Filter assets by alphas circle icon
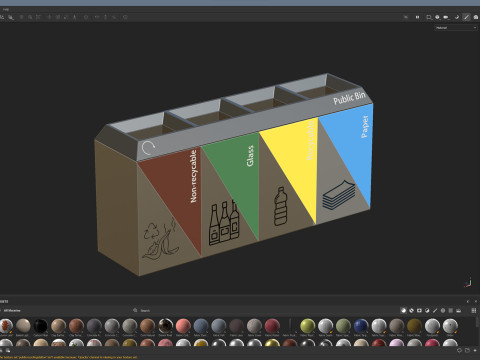This screenshot has width=480, height=360. click(443, 310)
